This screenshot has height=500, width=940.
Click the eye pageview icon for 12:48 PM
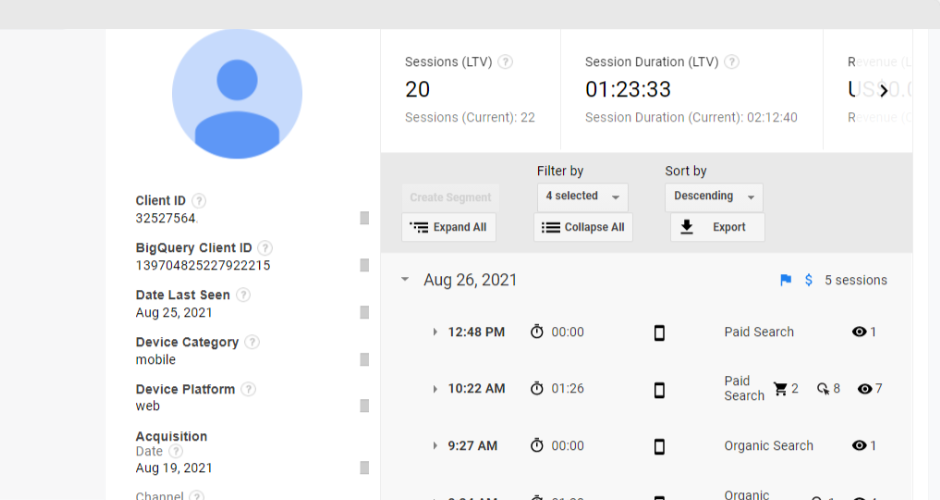859,333
